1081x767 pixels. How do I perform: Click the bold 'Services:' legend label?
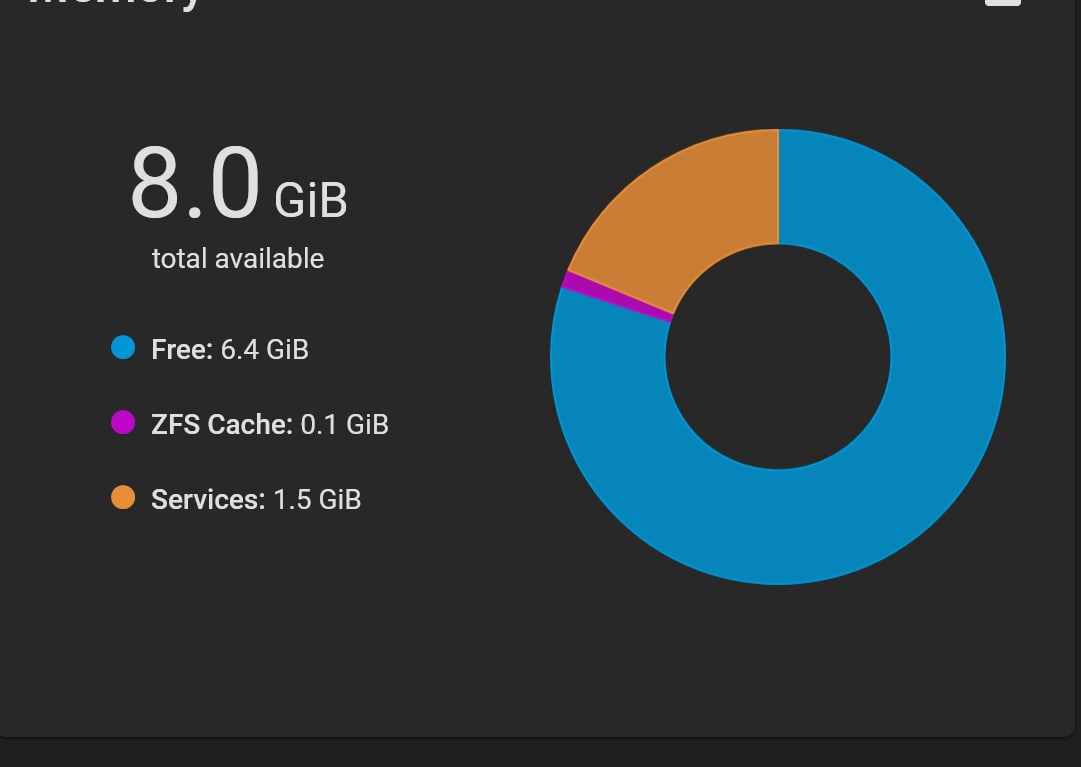tap(208, 500)
